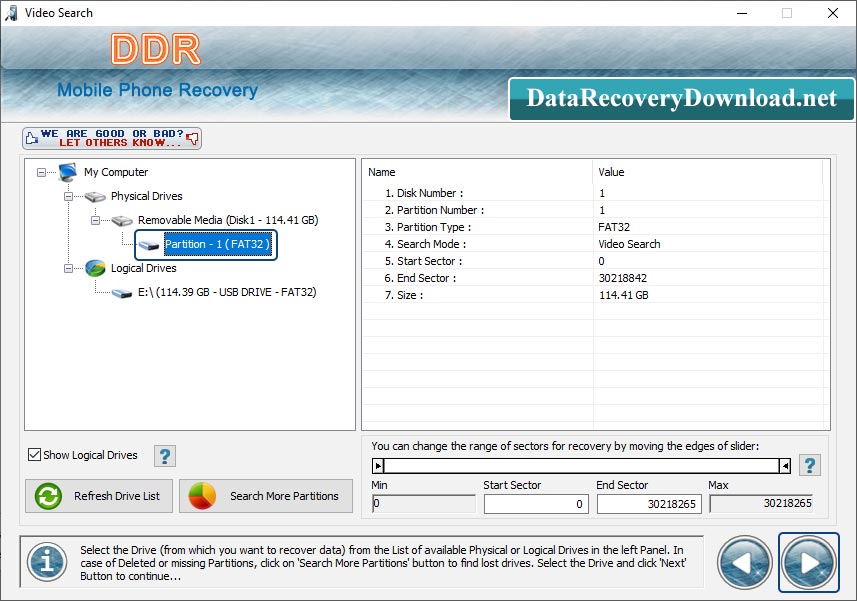Collapse the Physical Drives node

[x=68, y=196]
